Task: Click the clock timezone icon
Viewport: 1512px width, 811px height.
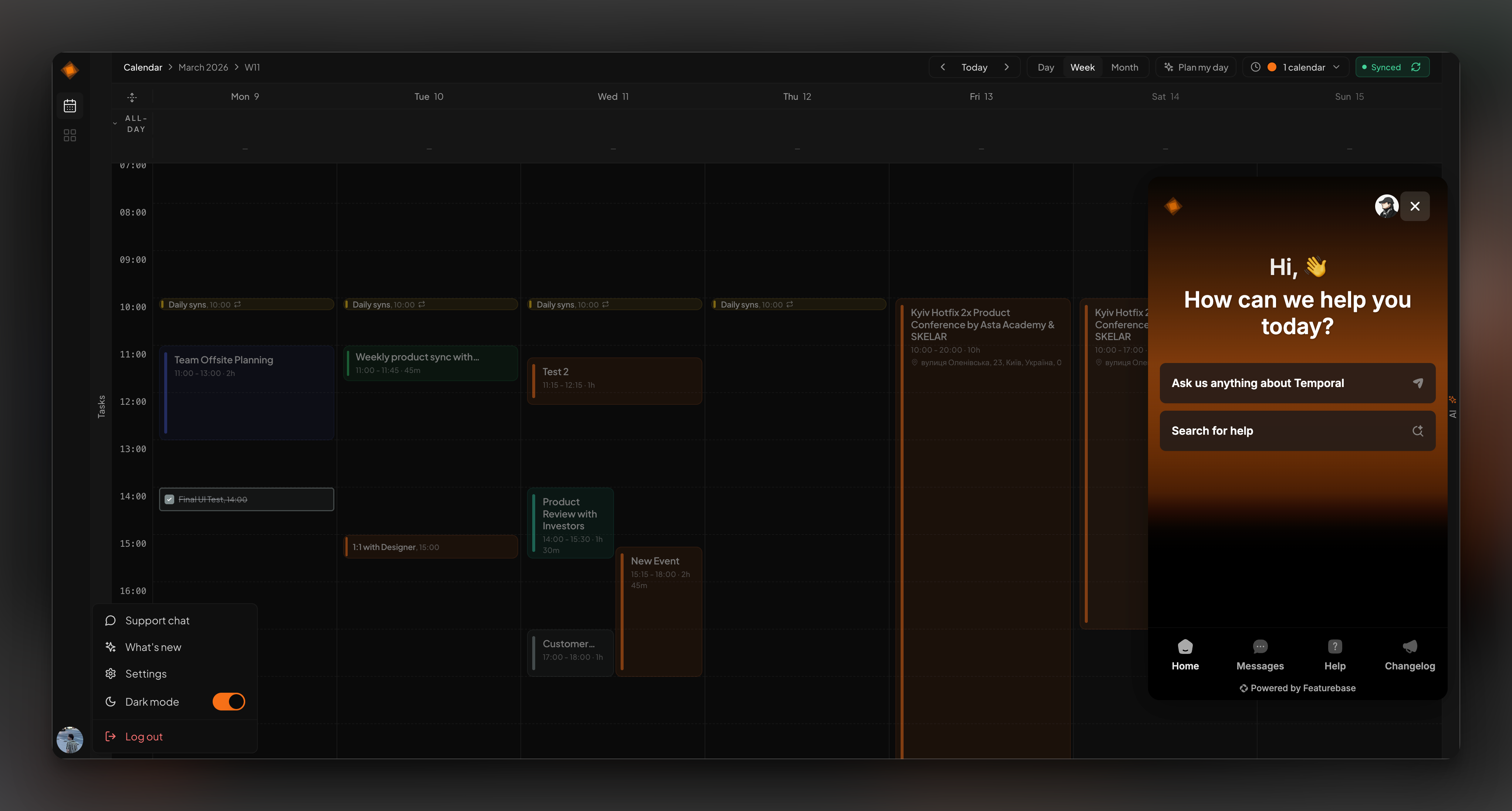Action: (x=1255, y=67)
